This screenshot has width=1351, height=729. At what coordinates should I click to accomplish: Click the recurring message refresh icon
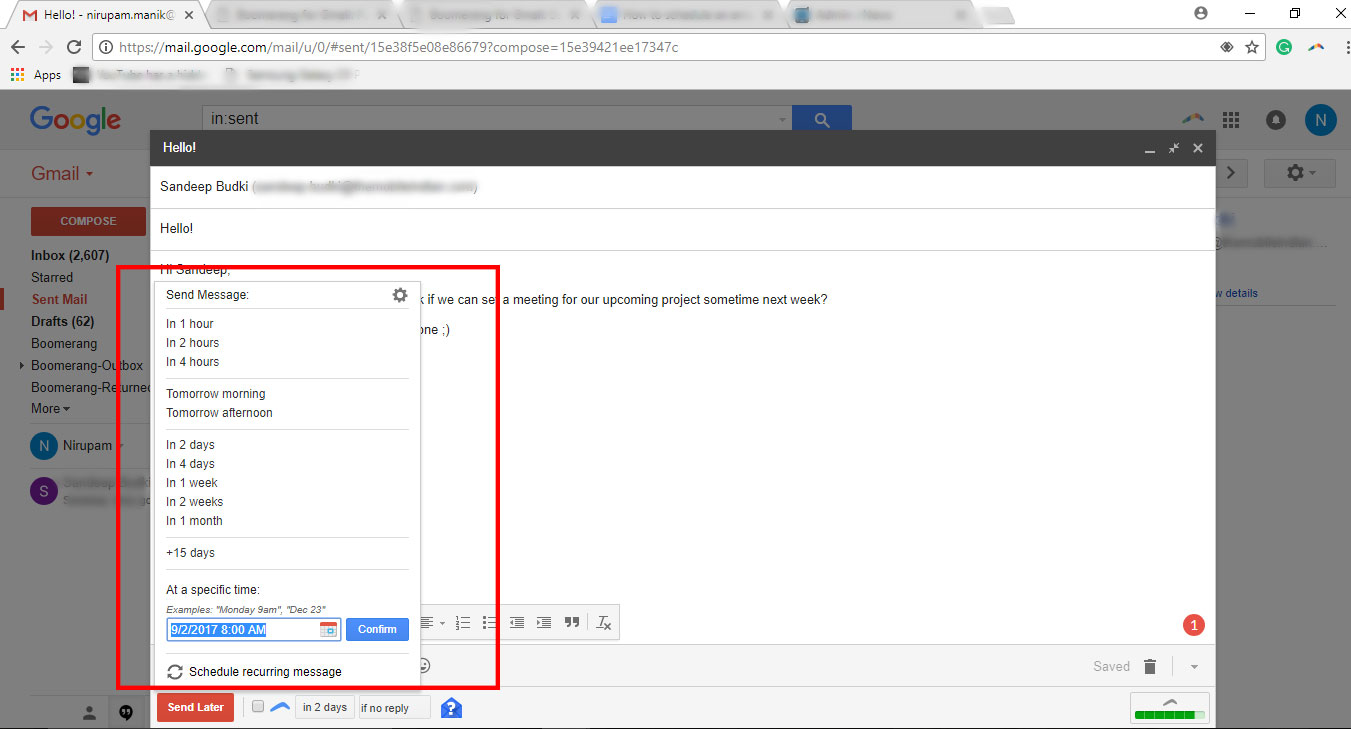(x=175, y=672)
